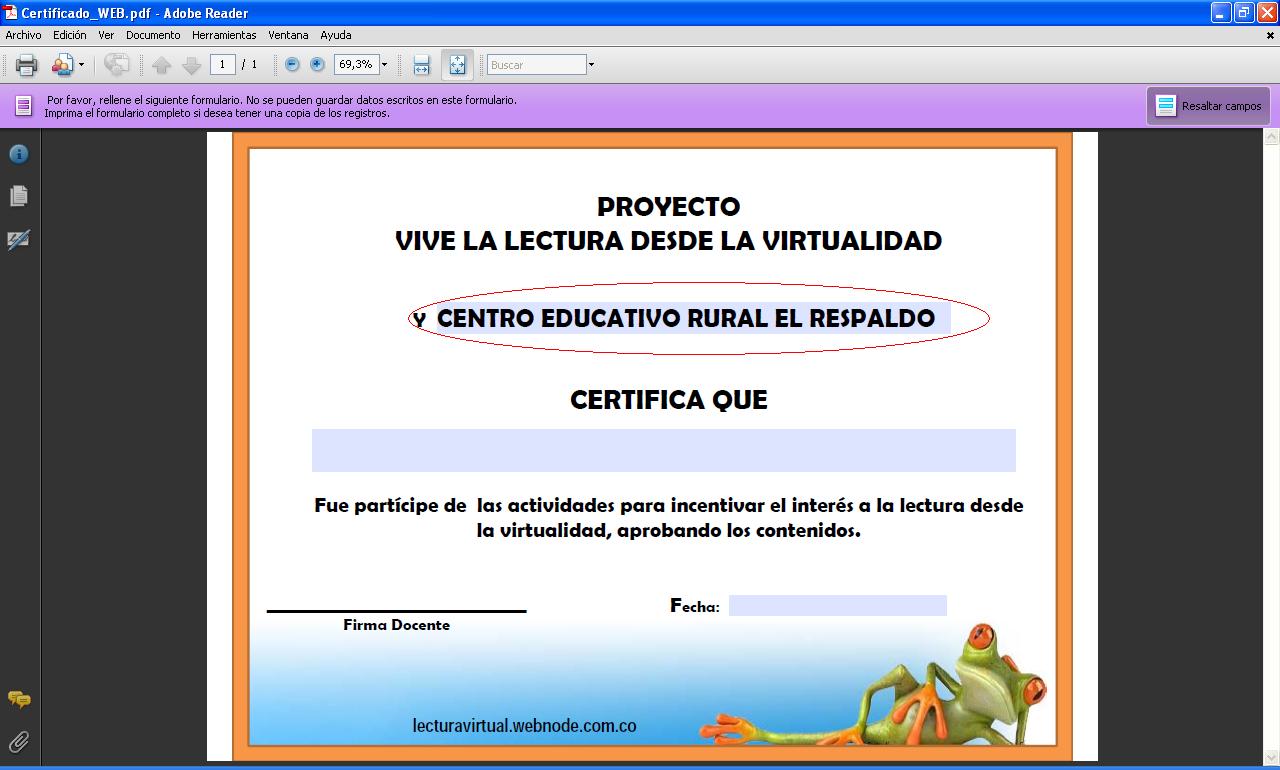The width and height of the screenshot is (1280, 770).
Task: Click the Fecha date form field
Action: [837, 606]
